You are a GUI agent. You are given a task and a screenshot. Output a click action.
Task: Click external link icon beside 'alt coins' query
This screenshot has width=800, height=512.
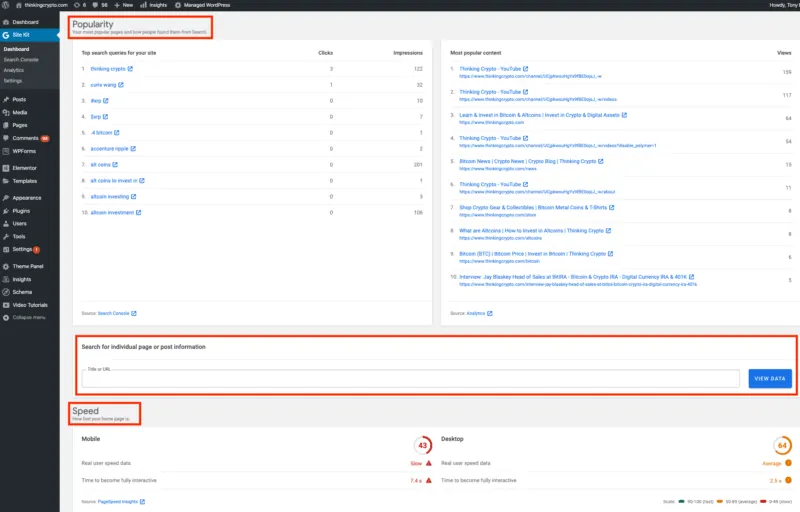[116, 164]
